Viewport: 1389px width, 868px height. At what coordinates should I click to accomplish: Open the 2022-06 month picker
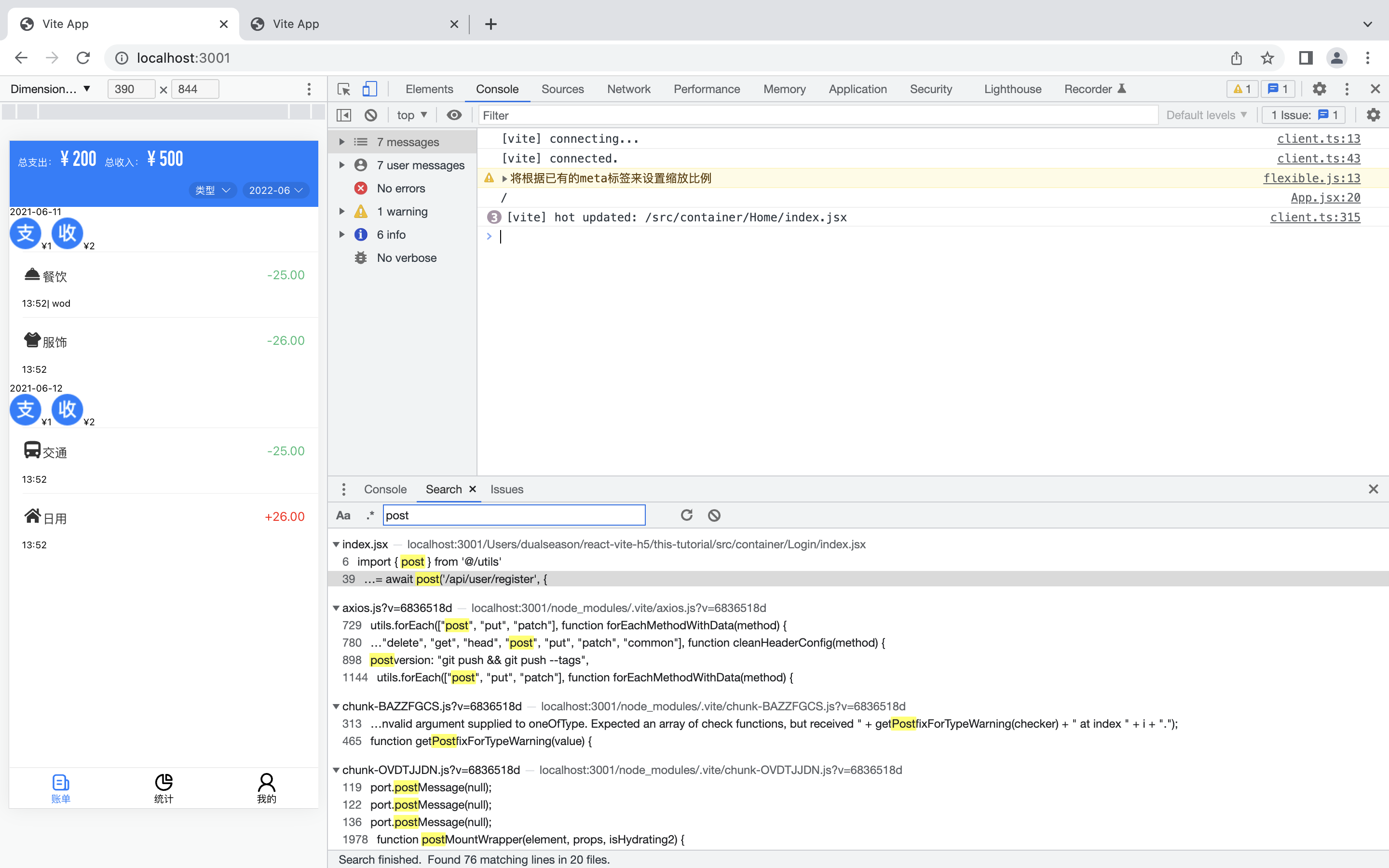point(275,190)
